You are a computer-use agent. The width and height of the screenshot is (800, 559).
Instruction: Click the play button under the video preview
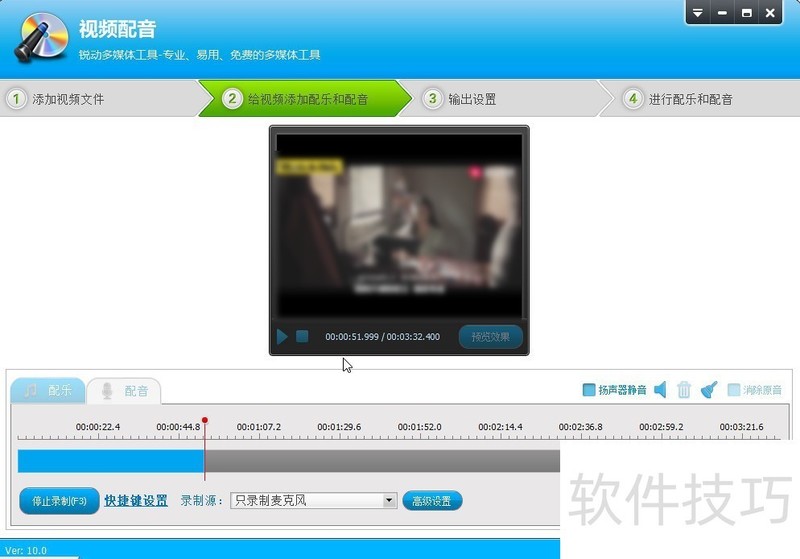tap(282, 337)
